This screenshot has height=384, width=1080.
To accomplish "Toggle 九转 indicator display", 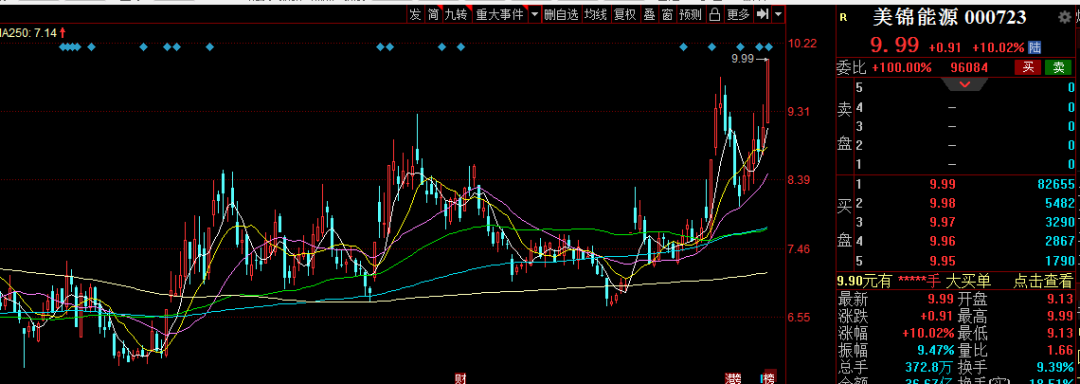I will coord(456,14).
